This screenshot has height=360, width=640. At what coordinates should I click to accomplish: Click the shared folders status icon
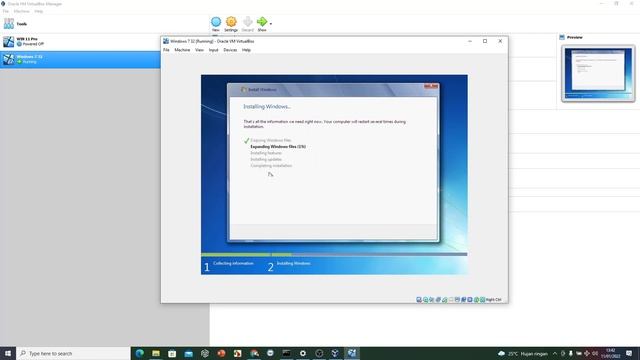(451, 300)
